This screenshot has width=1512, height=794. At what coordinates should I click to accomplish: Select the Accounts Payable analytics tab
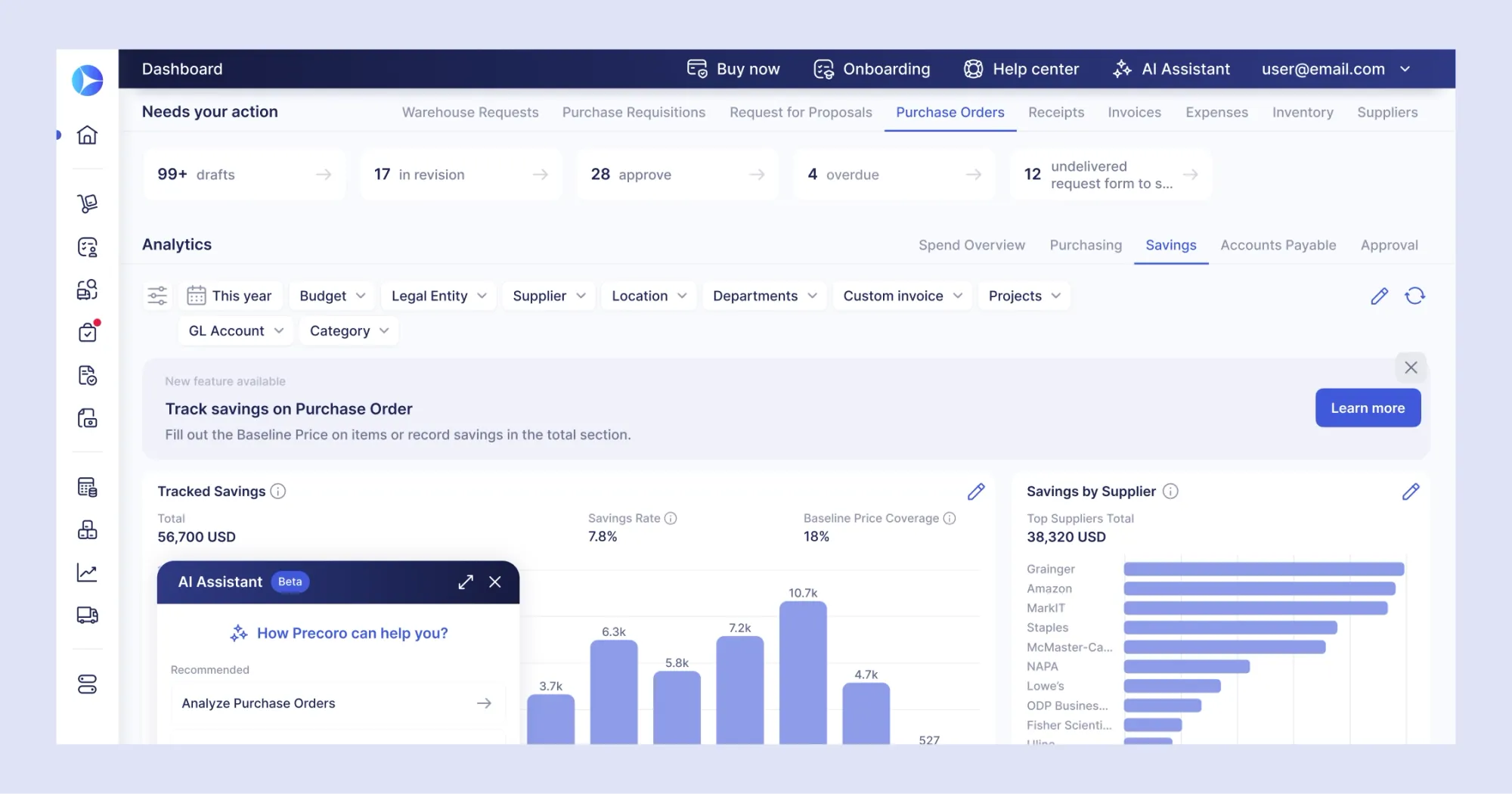click(1278, 245)
